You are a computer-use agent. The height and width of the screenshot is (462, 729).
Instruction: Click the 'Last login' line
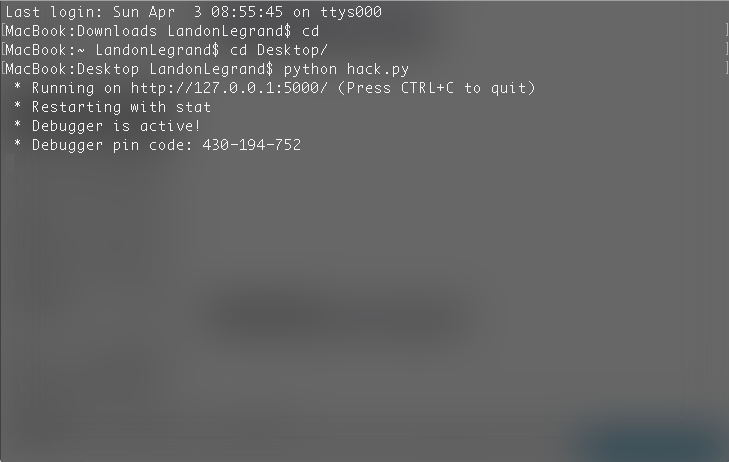[193, 12]
